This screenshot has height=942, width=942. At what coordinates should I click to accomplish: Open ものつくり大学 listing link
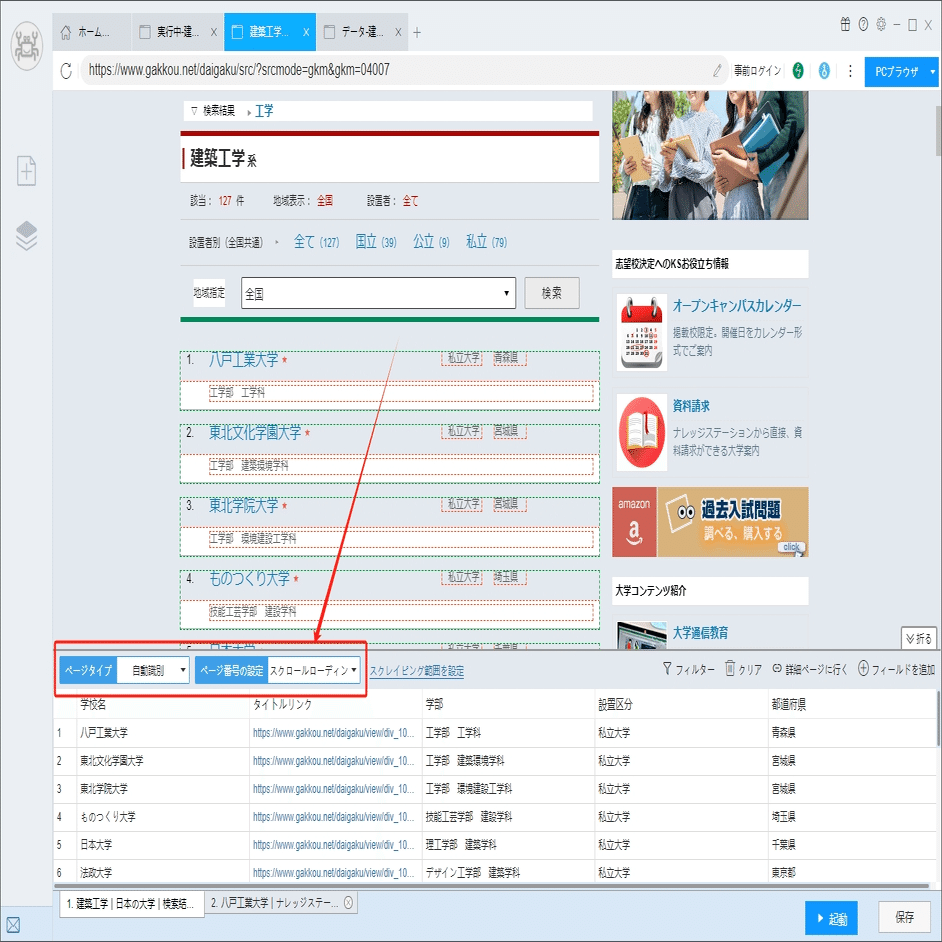click(x=249, y=579)
